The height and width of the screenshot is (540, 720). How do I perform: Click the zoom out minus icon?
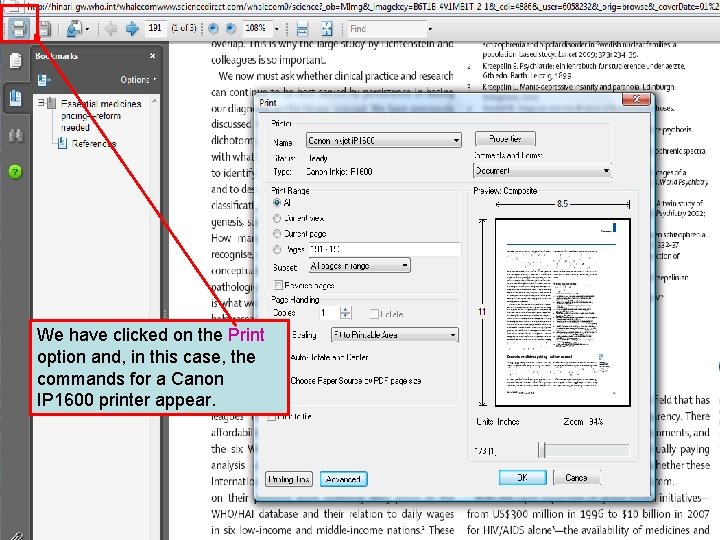213,28
